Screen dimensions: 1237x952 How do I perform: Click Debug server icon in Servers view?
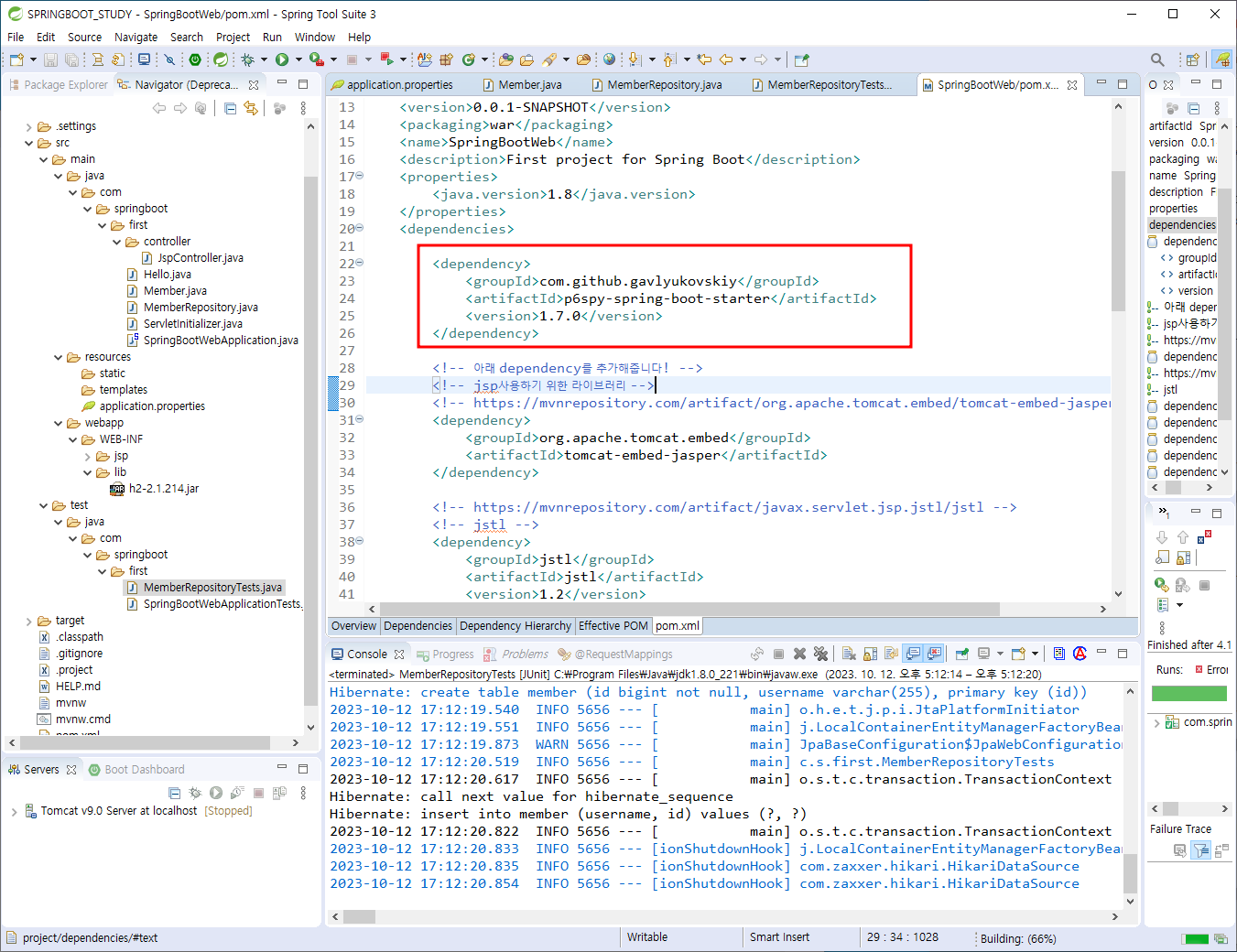click(195, 793)
